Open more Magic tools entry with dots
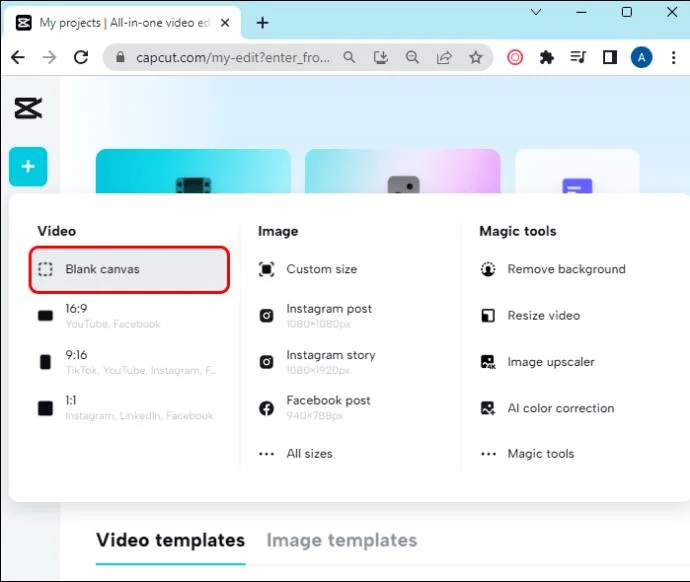The image size is (690, 582). pos(528,454)
